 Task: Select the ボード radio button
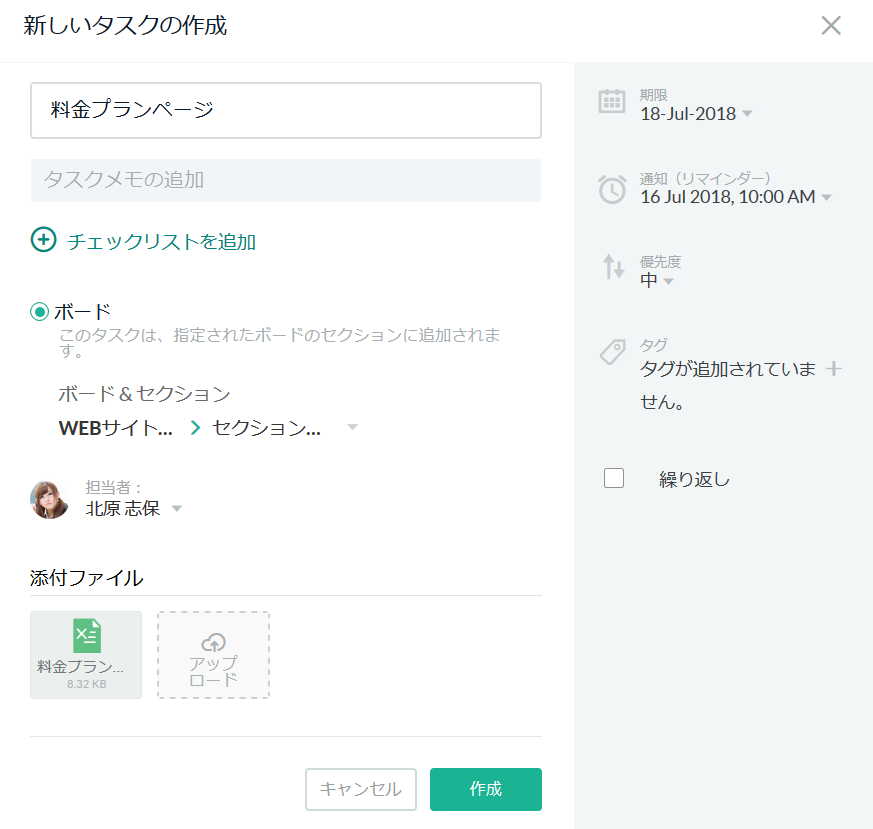click(40, 312)
